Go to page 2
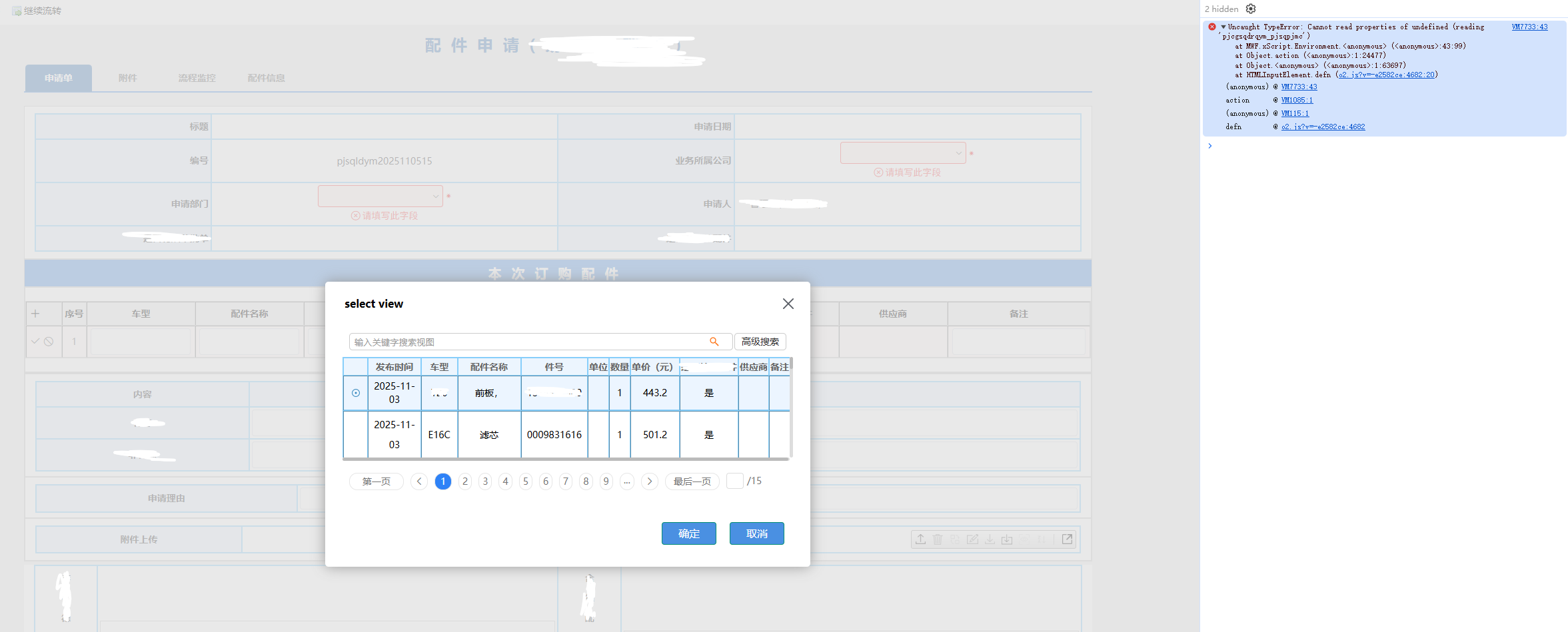The height and width of the screenshot is (632, 1568). tap(465, 481)
